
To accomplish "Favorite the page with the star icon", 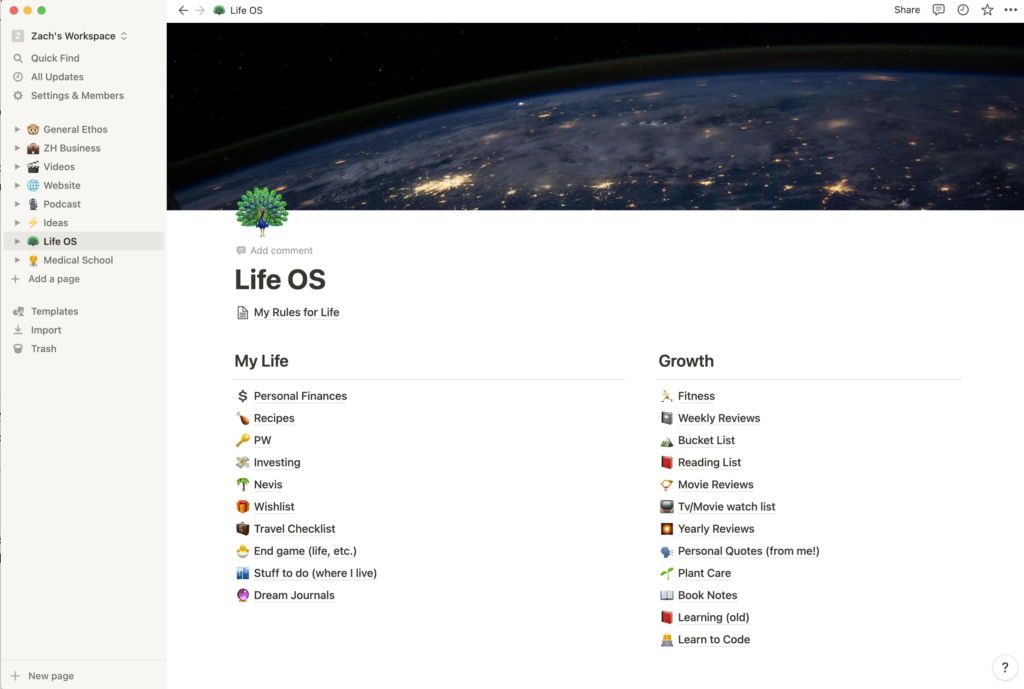I will coord(987,10).
